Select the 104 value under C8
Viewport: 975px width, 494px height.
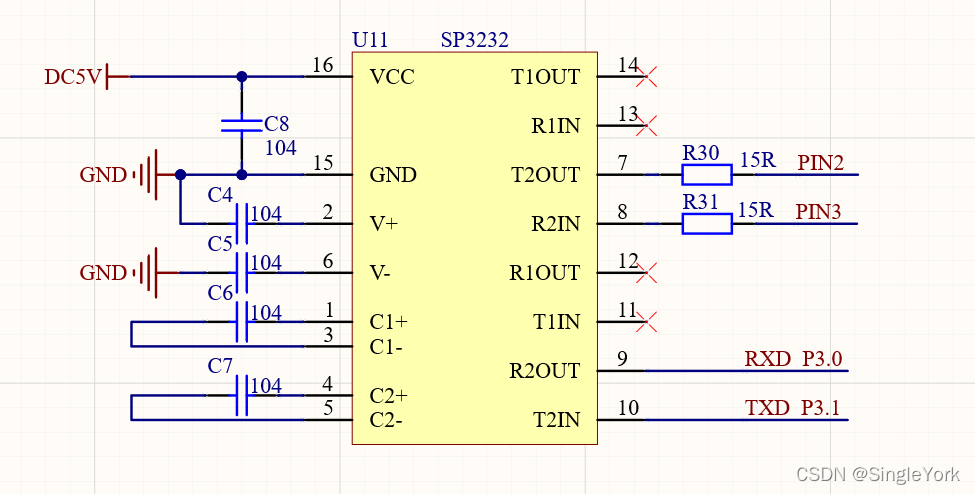click(x=280, y=148)
